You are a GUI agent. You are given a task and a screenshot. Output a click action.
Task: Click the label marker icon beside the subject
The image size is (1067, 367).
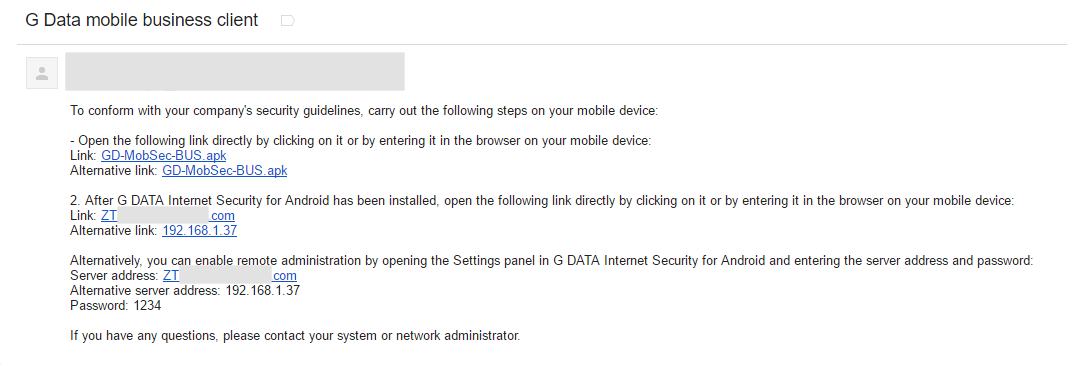coord(287,21)
